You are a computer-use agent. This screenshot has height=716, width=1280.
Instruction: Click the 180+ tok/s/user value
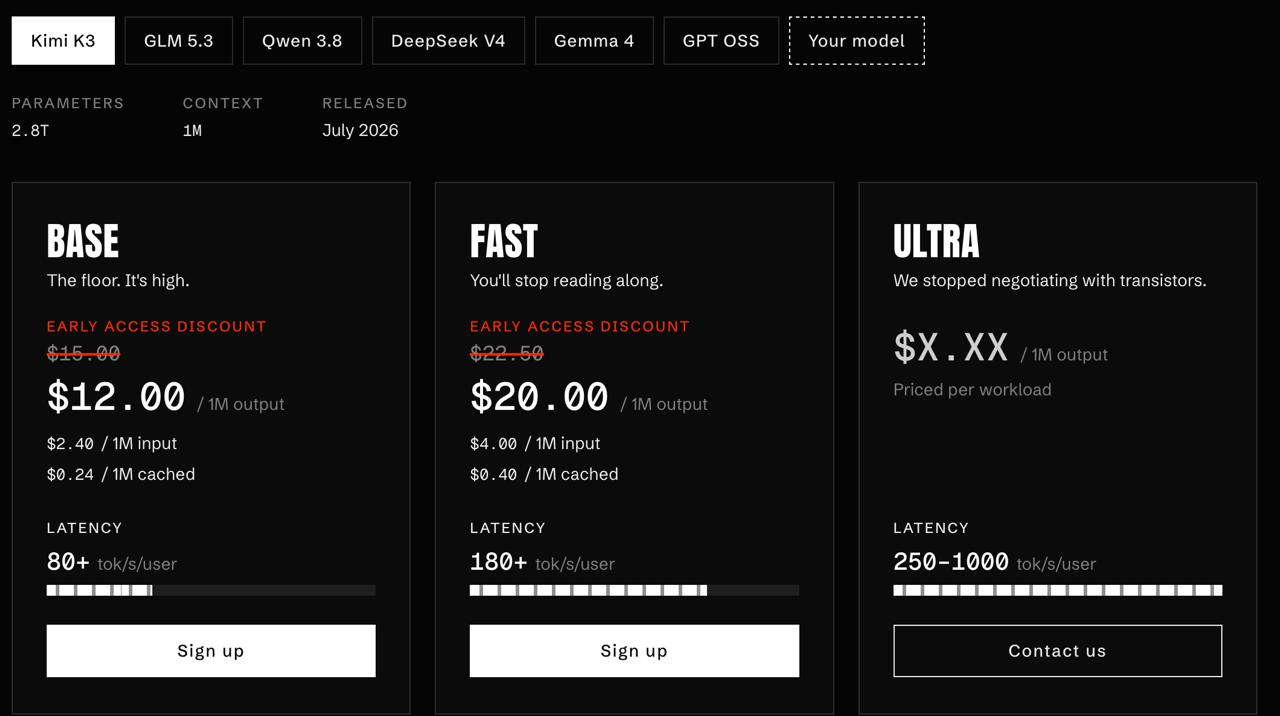click(542, 563)
